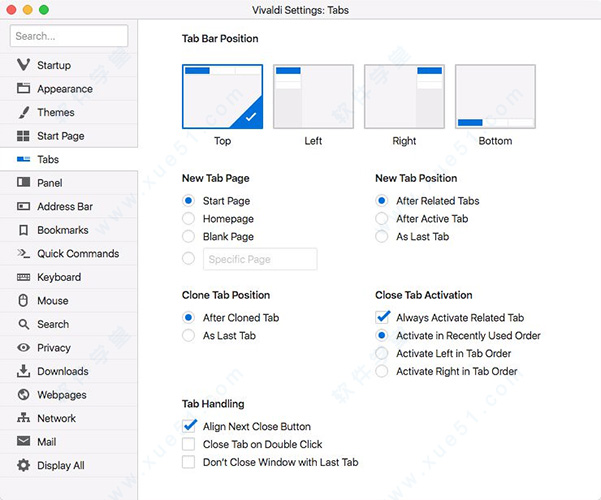The image size is (601, 500).
Task: Choose the Left tab bar position thumbnail
Action: (x=313, y=96)
